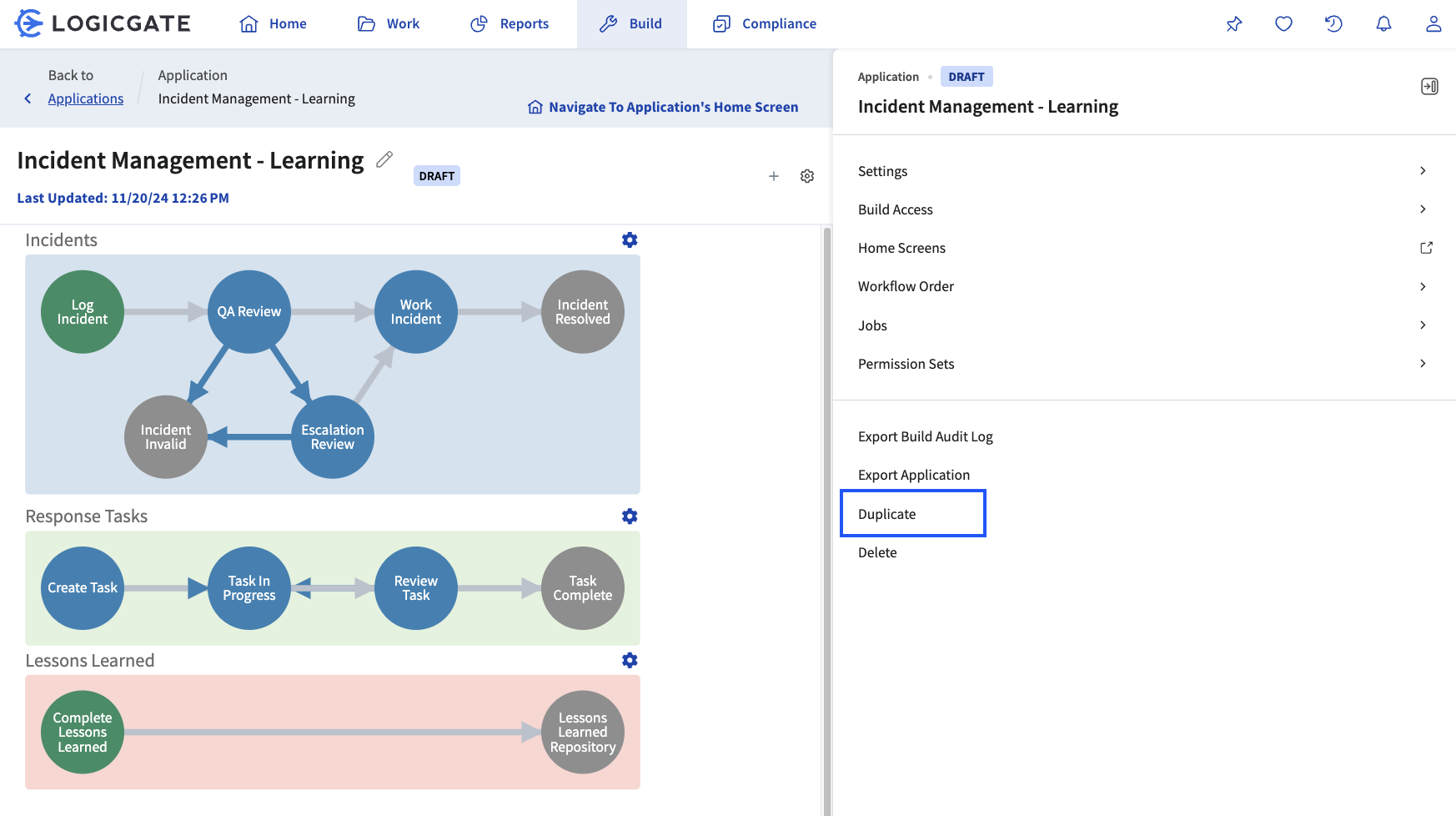Click the pencil icon to rename application
This screenshot has width=1456, height=816.
coord(384,159)
